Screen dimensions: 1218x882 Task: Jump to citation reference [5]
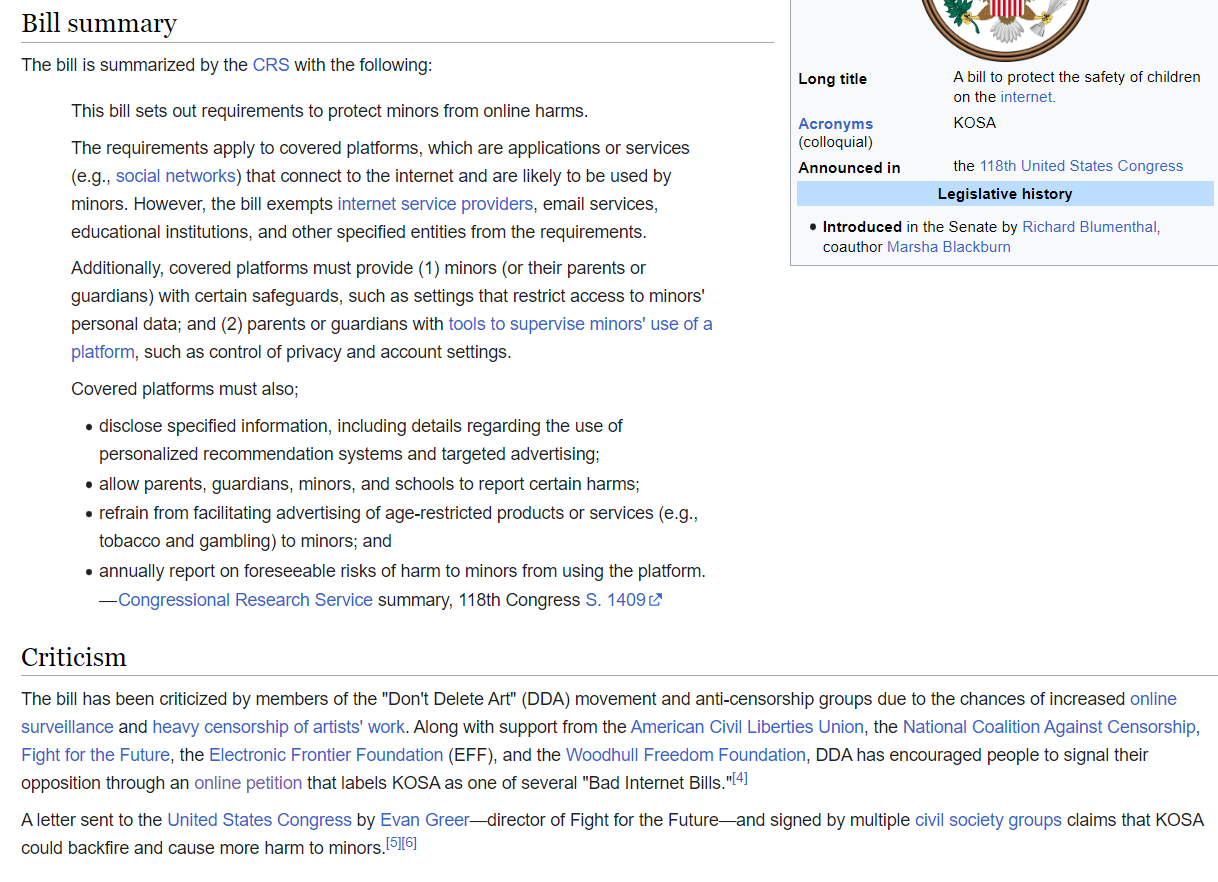[393, 843]
